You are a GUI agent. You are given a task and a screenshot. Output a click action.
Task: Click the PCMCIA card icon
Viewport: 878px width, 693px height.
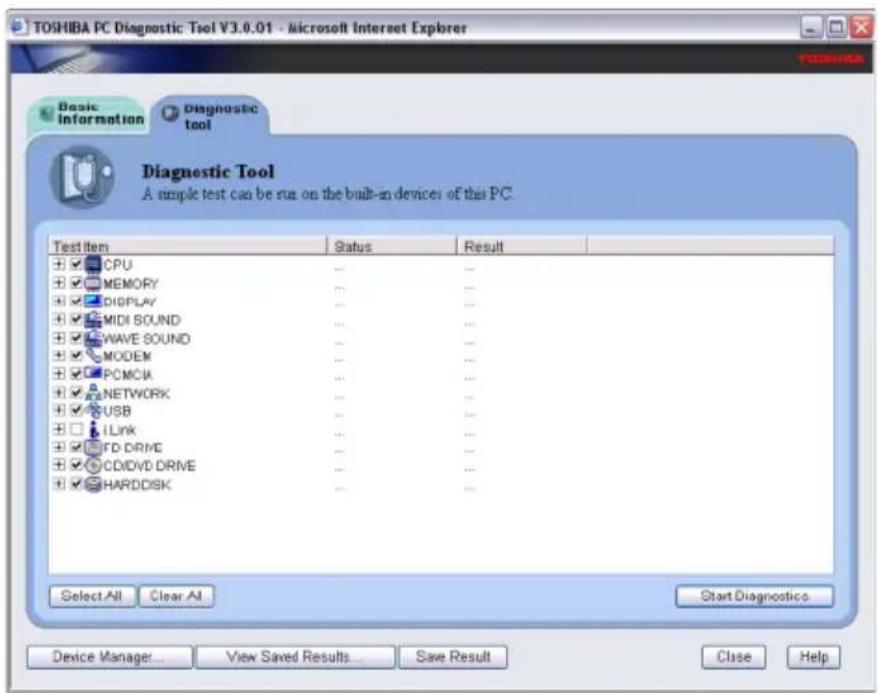pos(93,374)
